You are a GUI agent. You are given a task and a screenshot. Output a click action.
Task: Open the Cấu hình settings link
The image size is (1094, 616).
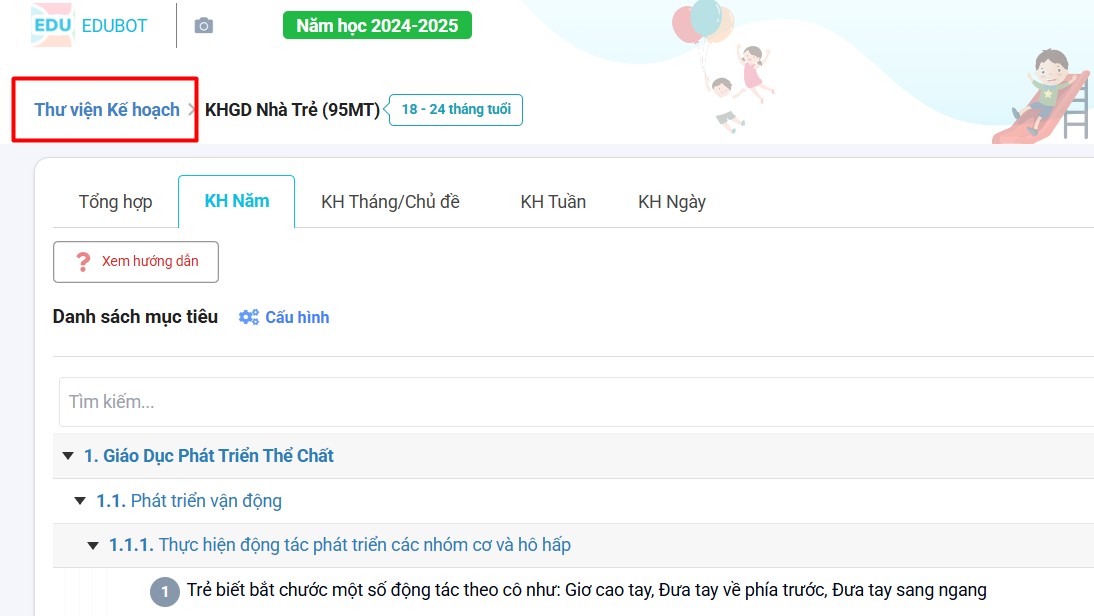[296, 317]
